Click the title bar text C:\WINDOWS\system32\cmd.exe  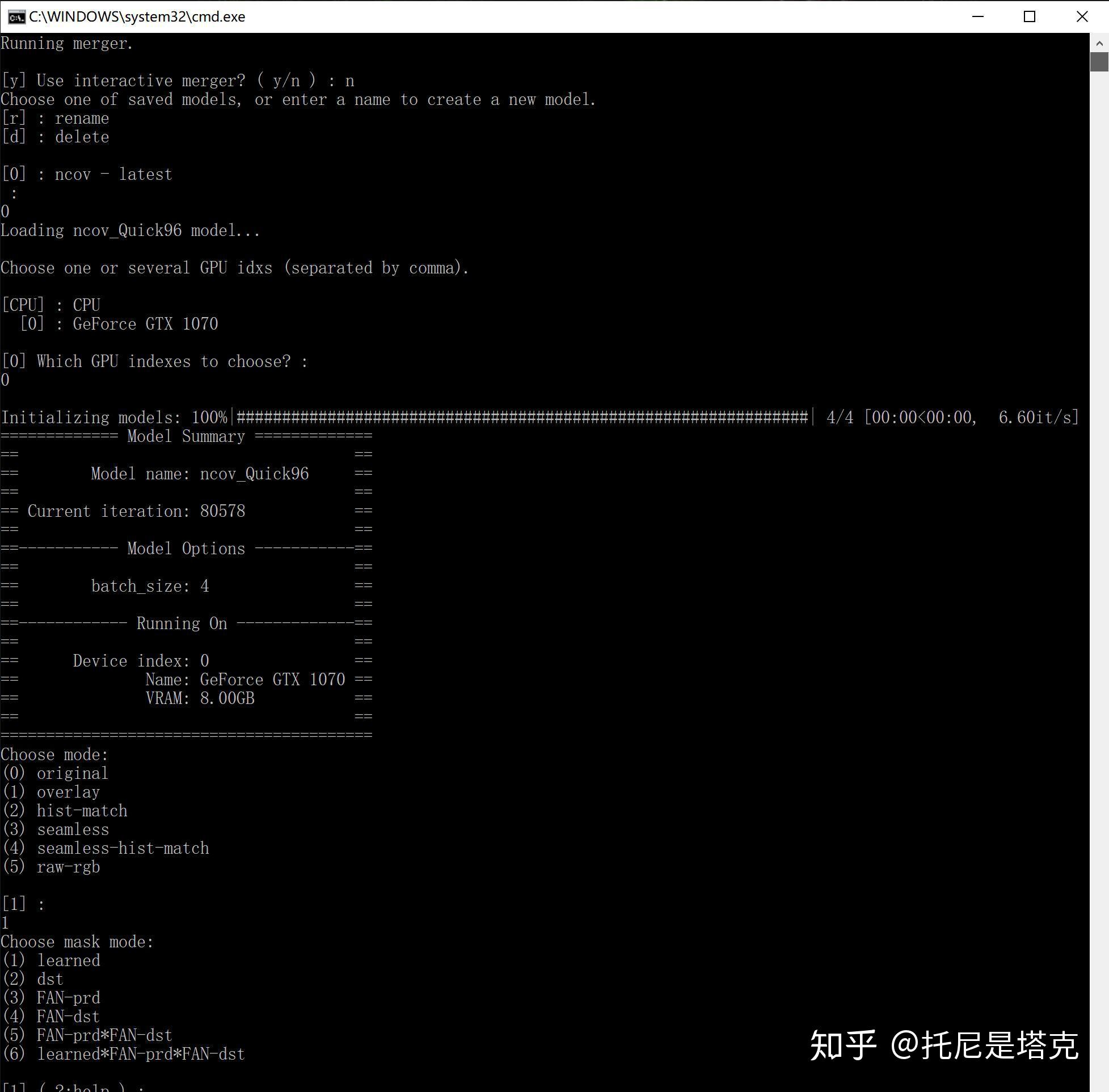[x=138, y=16]
